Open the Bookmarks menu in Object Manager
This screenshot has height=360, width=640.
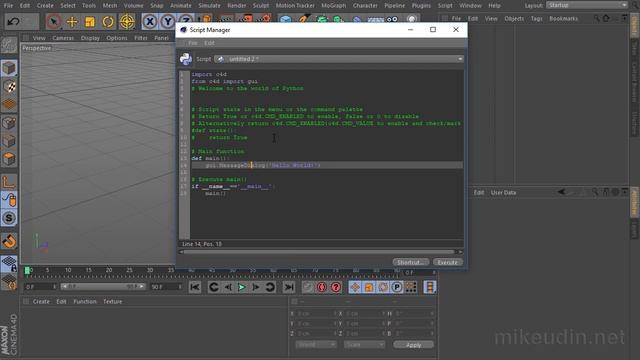tap(563, 19)
